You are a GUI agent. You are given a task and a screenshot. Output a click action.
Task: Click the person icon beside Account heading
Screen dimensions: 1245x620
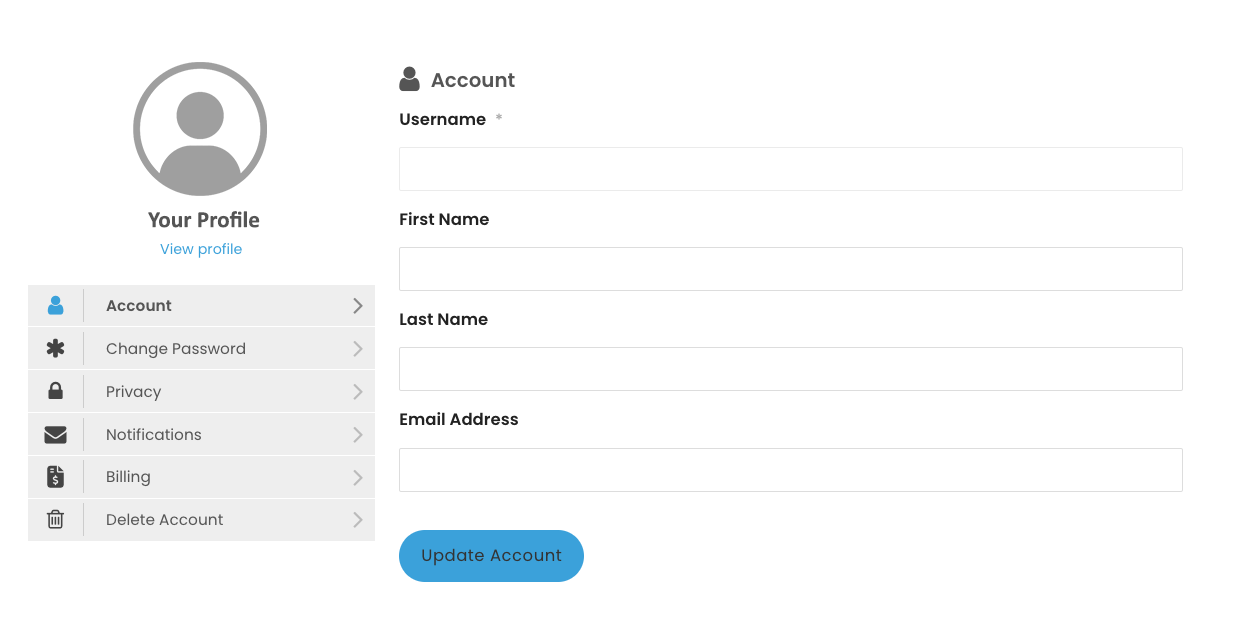pos(409,80)
